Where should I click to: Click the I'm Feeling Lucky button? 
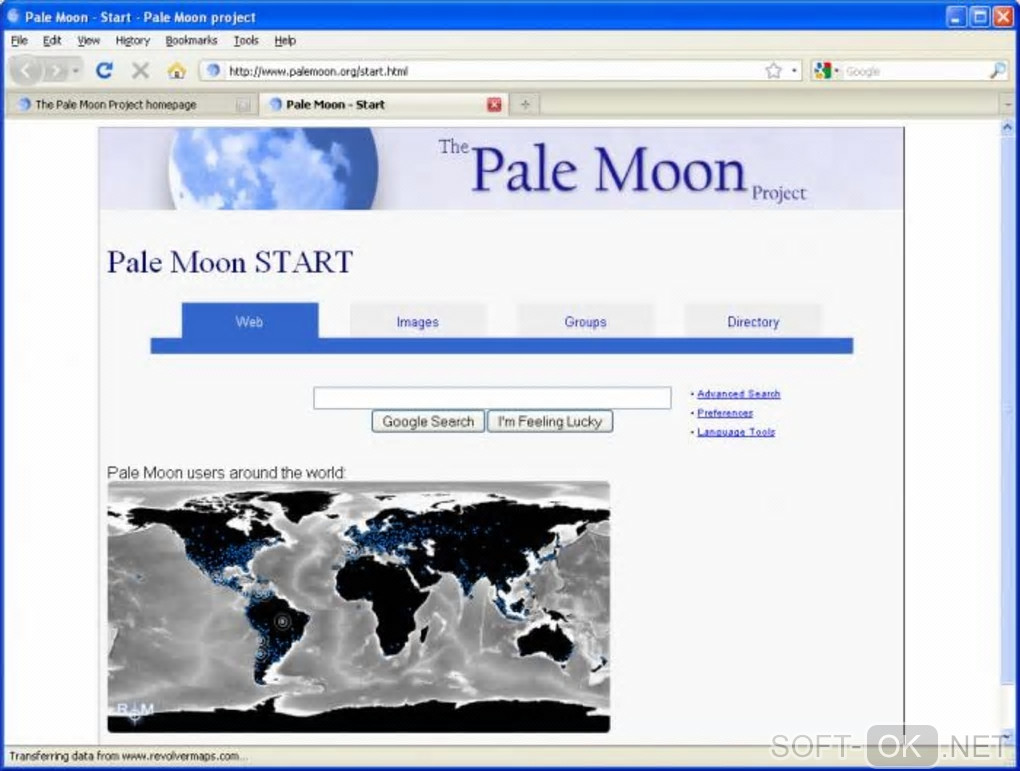(x=550, y=422)
